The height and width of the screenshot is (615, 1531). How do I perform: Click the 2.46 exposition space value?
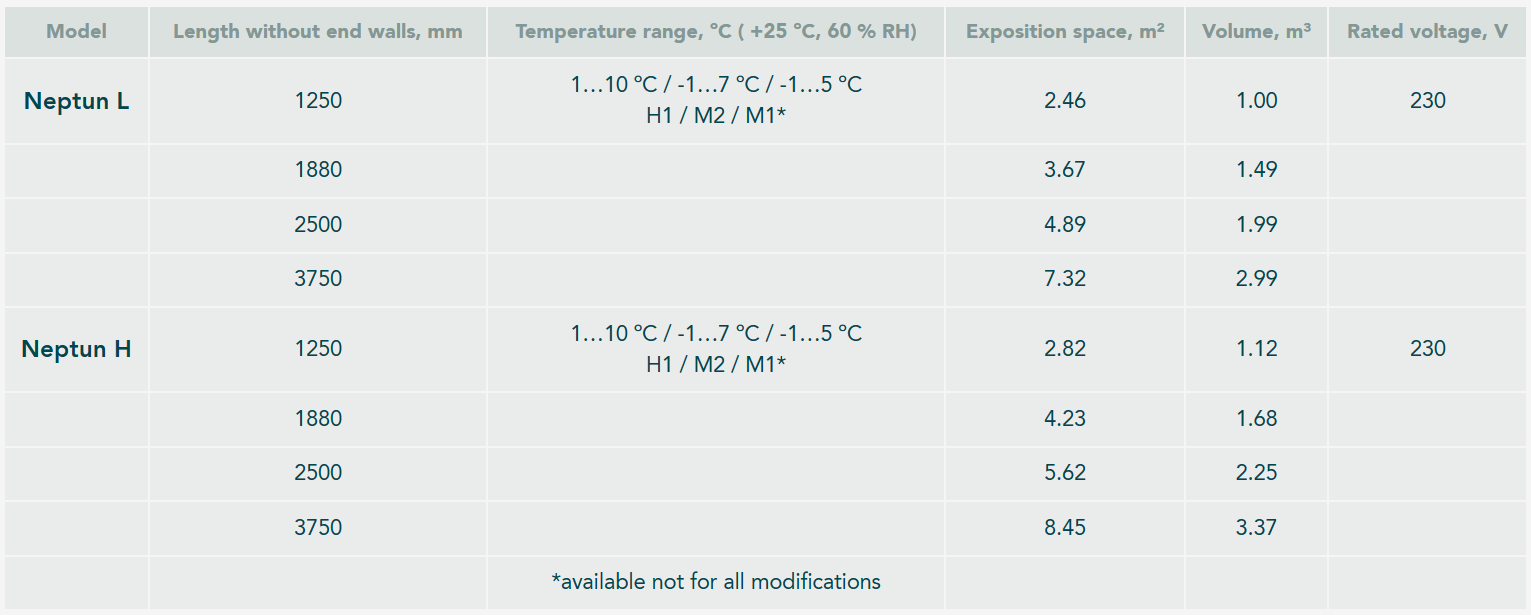[1065, 101]
